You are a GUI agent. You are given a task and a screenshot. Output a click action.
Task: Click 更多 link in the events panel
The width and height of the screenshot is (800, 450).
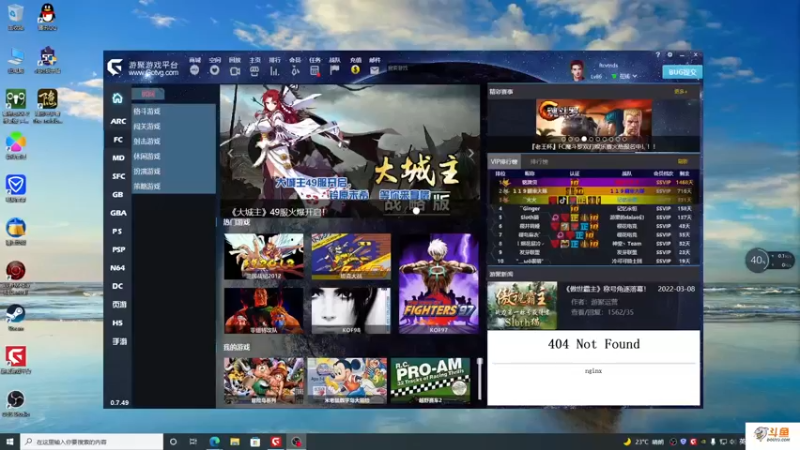click(x=681, y=92)
